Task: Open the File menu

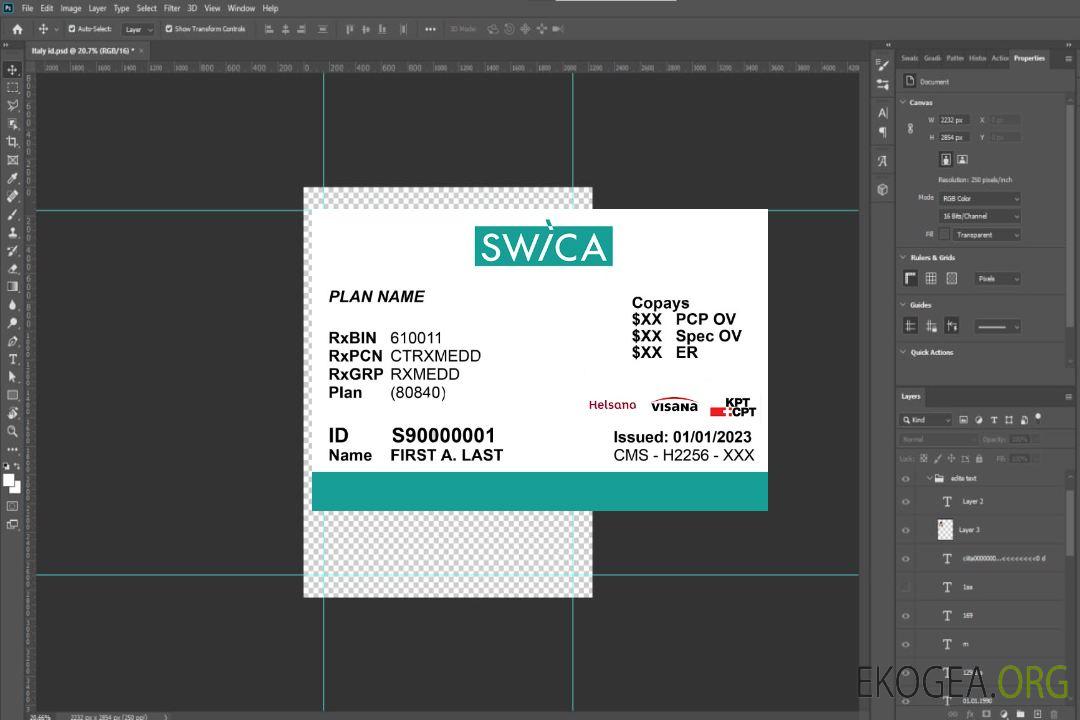Action: (28, 8)
